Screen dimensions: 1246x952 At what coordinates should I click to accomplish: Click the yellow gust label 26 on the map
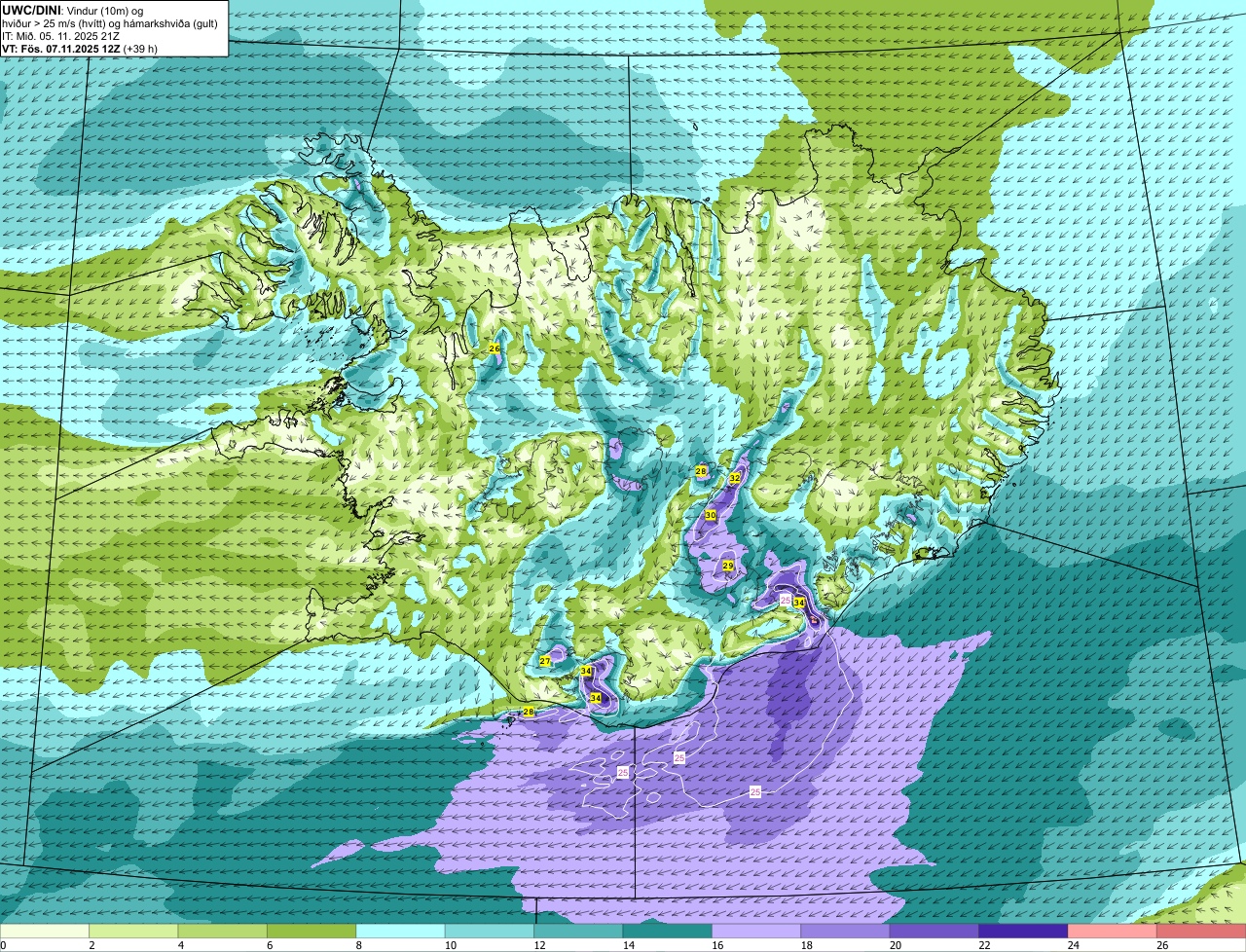(x=495, y=348)
